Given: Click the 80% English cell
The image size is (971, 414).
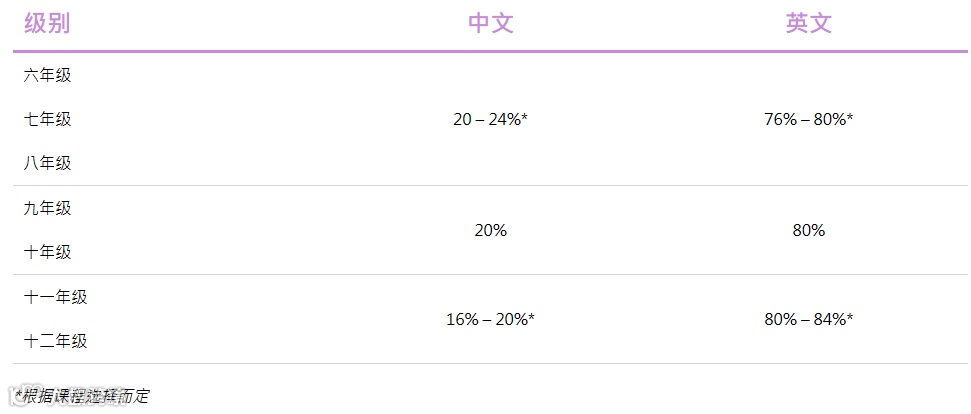Looking at the screenshot, I should [808, 230].
